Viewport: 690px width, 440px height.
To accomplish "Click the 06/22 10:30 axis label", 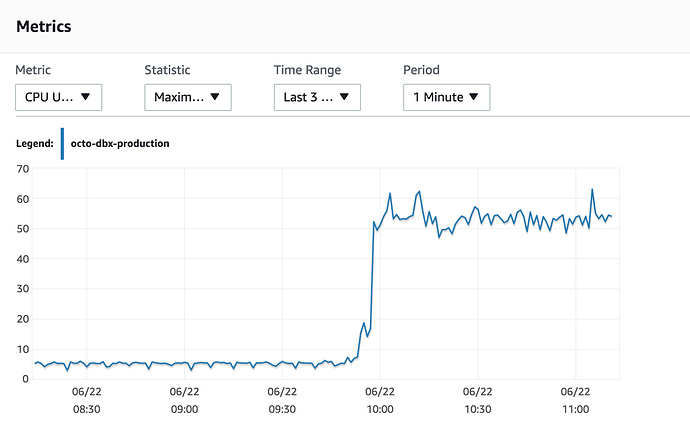I will 478,400.
